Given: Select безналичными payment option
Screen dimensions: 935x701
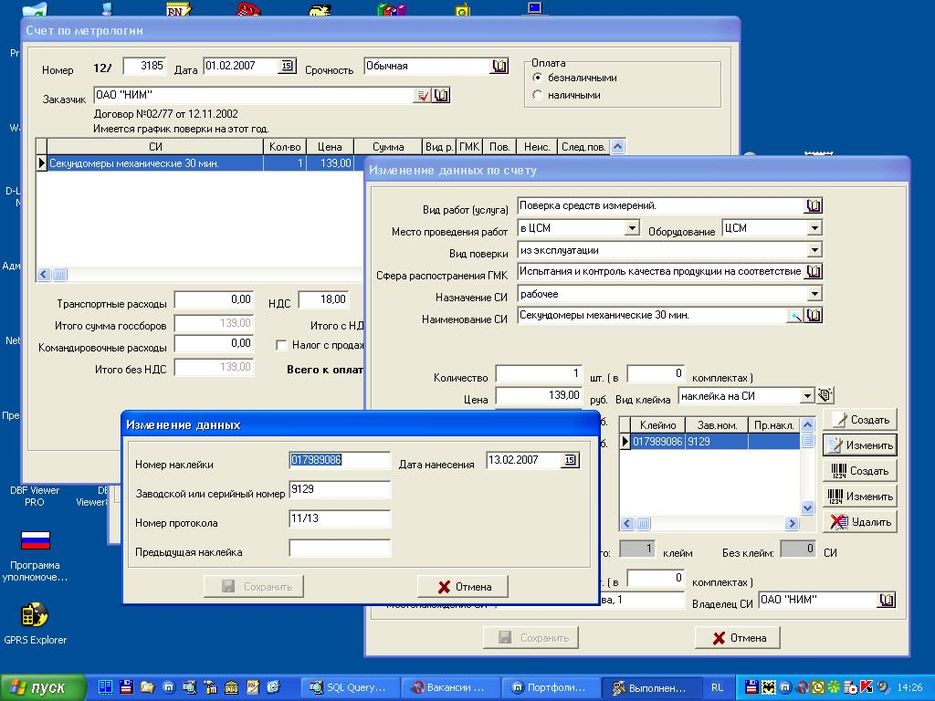Looking at the screenshot, I should [537, 78].
